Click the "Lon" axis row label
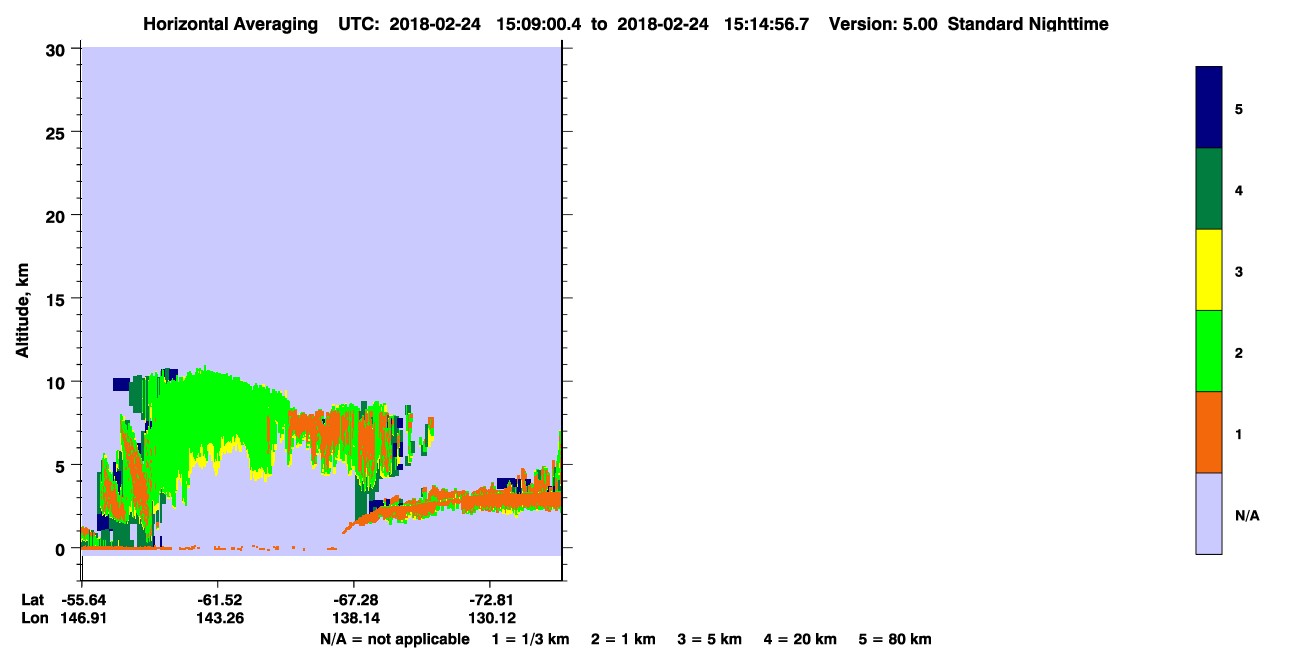This screenshot has height=667, width=1300. click(34, 617)
